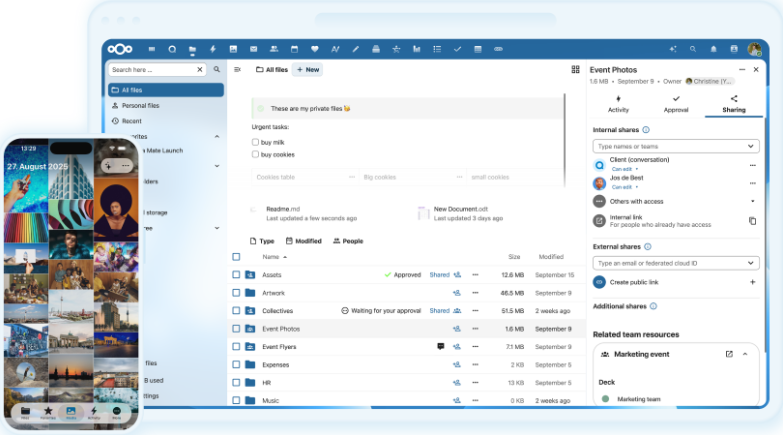This screenshot has width=783, height=435.
Task: Open the Files app folder icon
Action: pyautogui.click(x=192, y=49)
